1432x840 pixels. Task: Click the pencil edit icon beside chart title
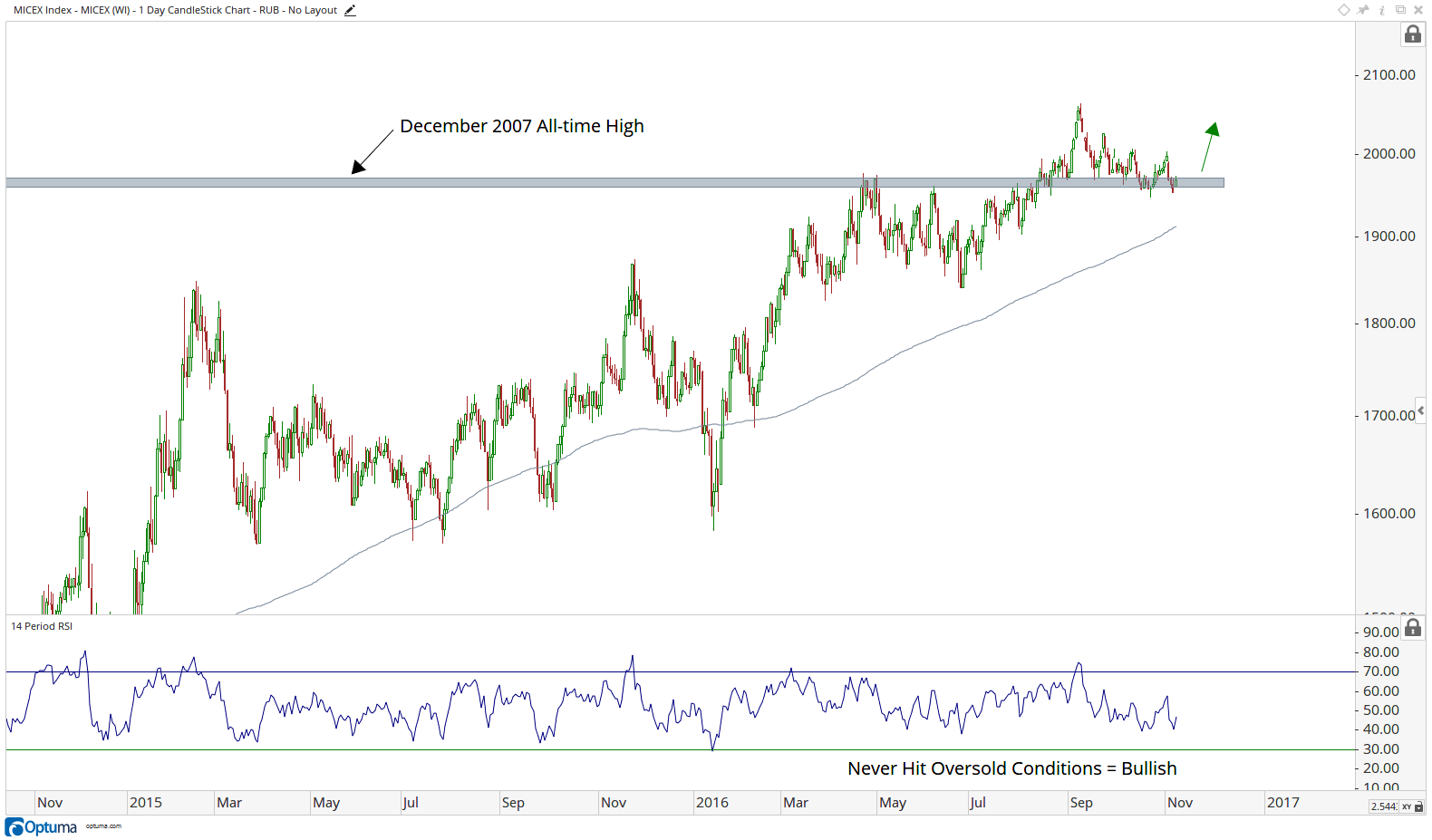[x=350, y=10]
